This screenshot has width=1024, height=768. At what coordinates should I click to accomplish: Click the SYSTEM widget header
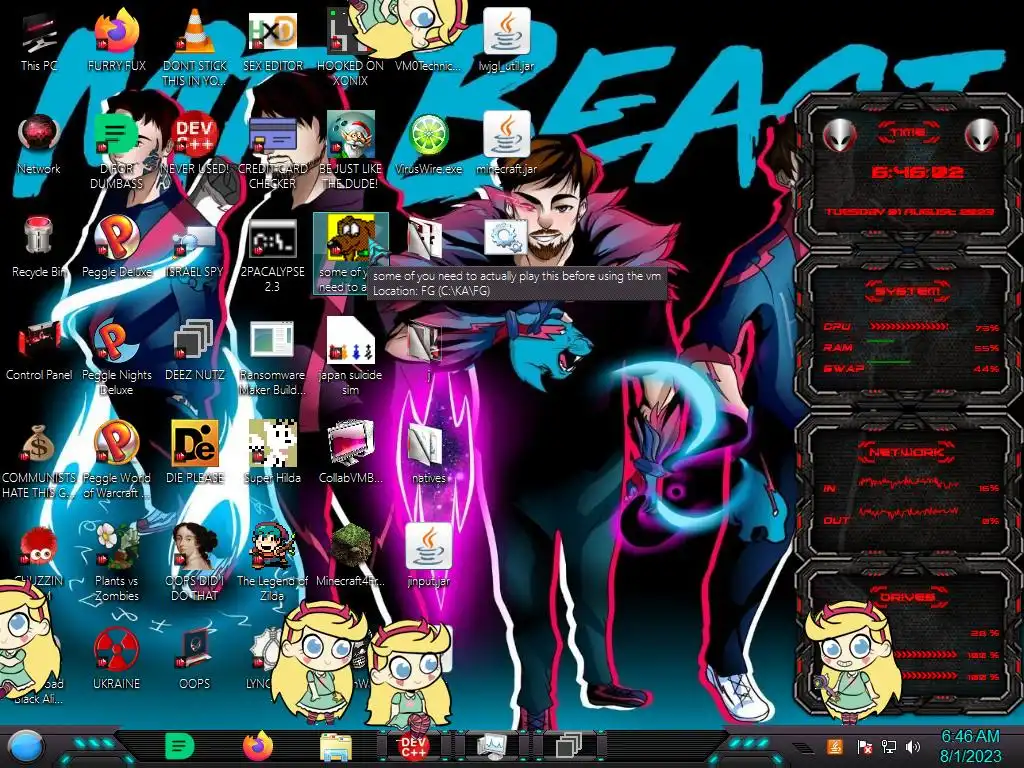click(907, 291)
